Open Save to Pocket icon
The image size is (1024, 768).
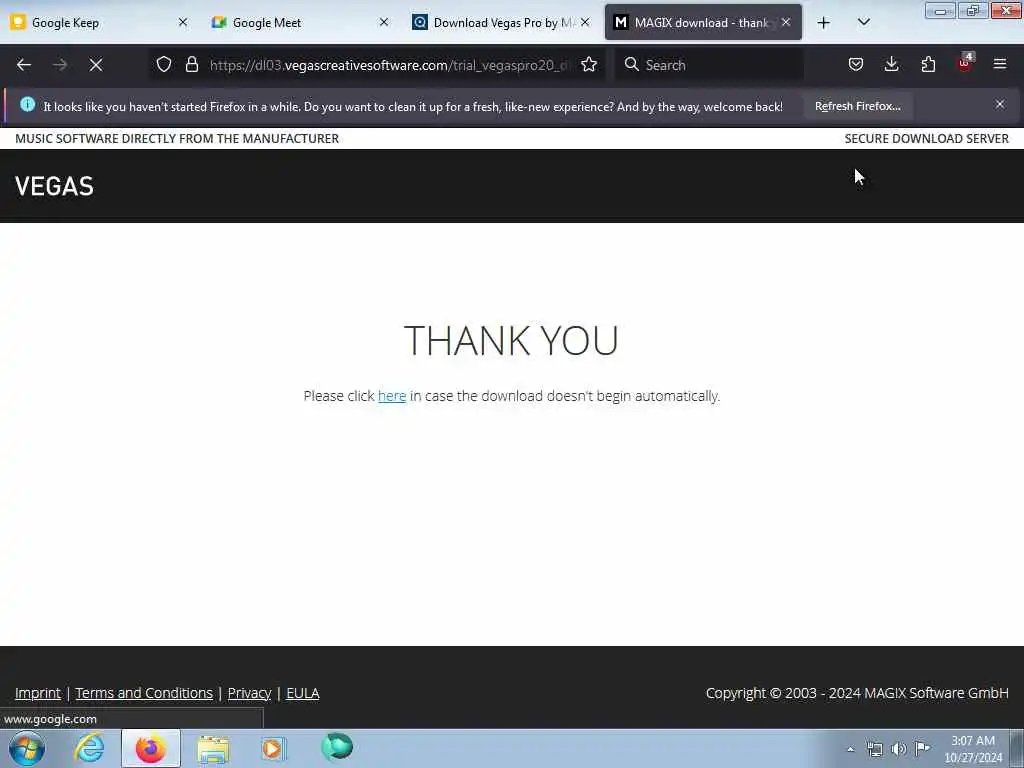(856, 64)
